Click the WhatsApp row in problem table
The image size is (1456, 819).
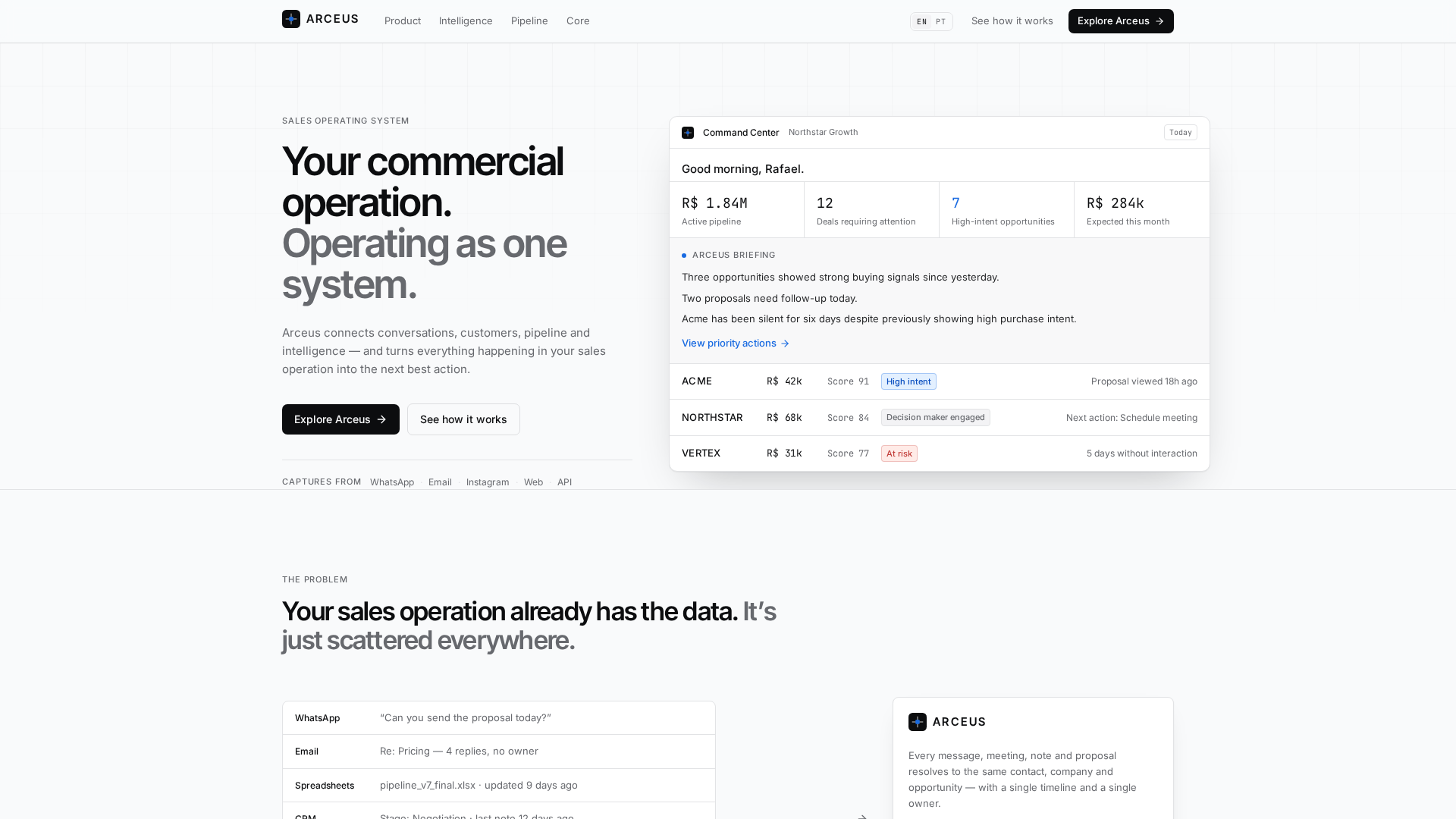pos(499,718)
